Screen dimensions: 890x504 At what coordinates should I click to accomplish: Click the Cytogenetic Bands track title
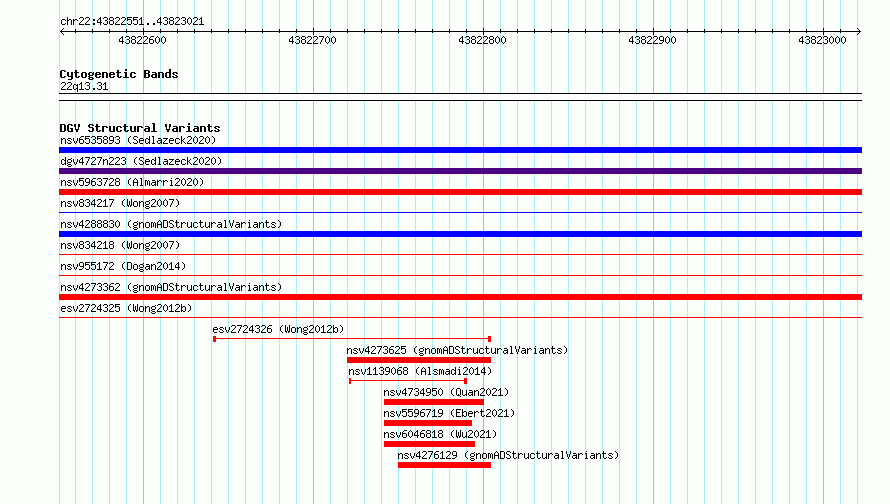coord(119,74)
